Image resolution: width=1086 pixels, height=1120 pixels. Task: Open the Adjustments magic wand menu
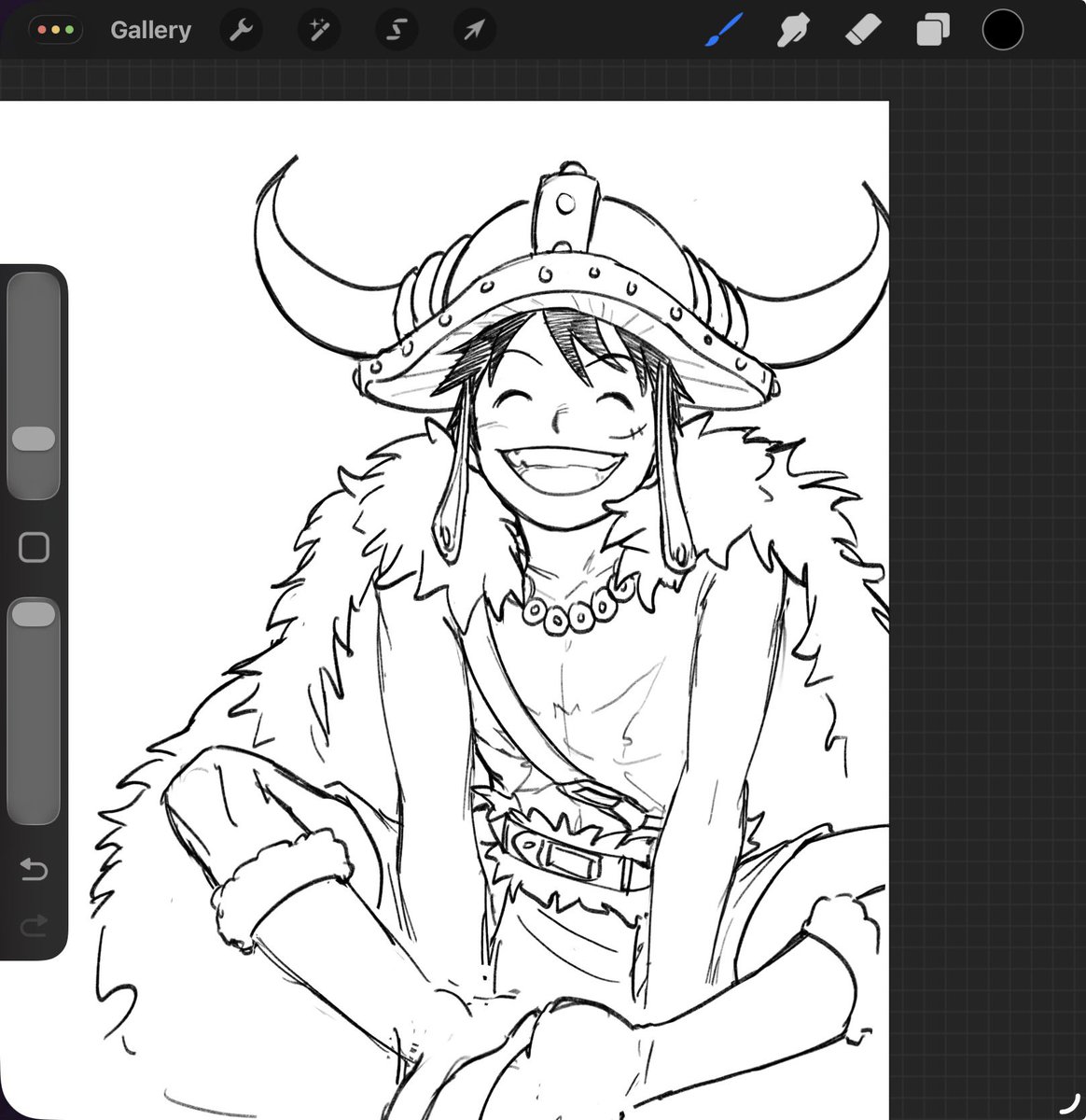click(319, 31)
